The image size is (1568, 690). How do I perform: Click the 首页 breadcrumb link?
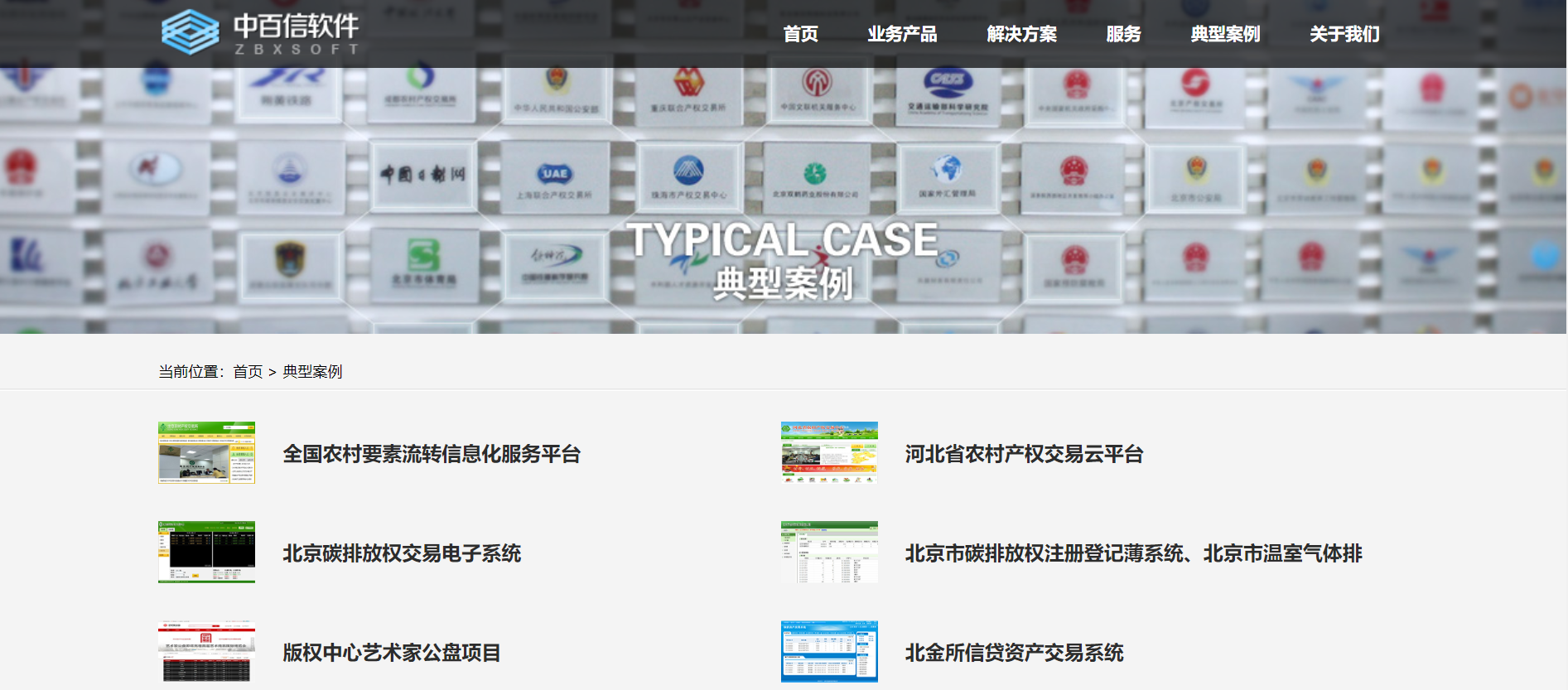248,372
